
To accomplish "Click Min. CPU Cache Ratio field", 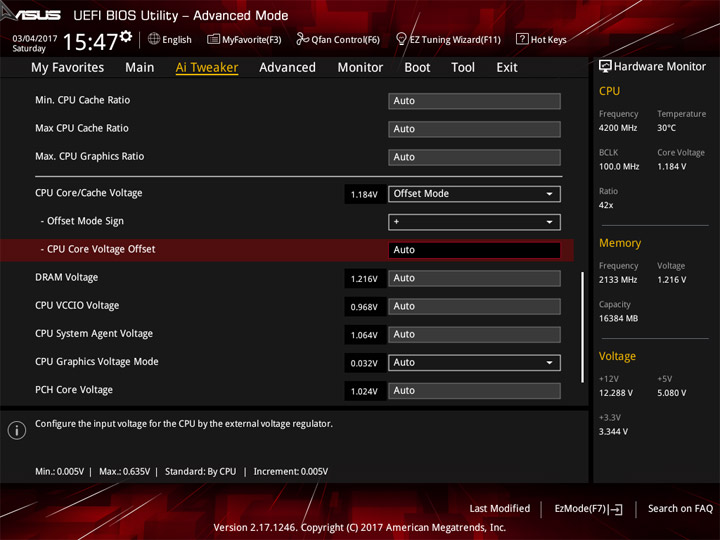I will (x=474, y=101).
